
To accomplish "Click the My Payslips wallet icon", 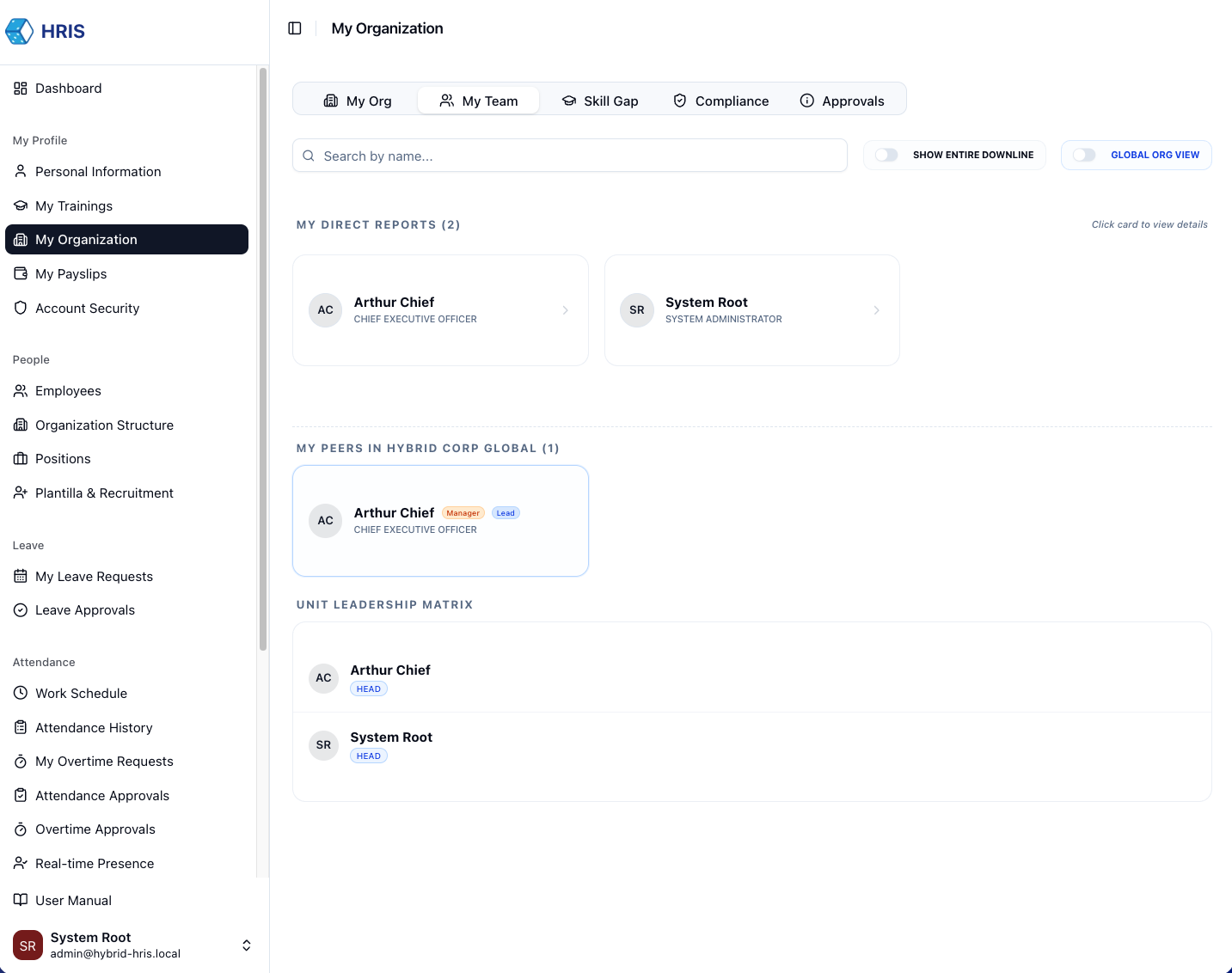I will pyautogui.click(x=21, y=274).
